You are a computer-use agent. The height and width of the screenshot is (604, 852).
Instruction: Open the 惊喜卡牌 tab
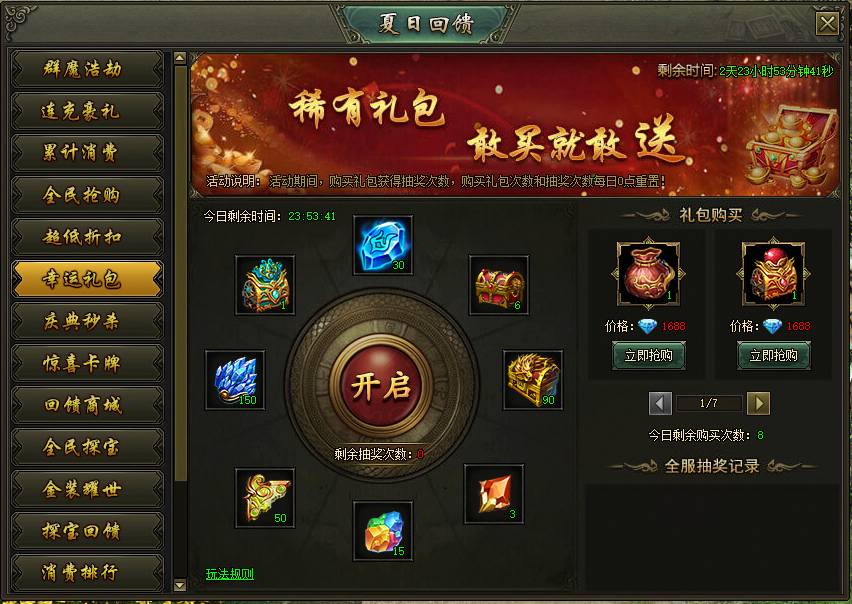(x=87, y=363)
